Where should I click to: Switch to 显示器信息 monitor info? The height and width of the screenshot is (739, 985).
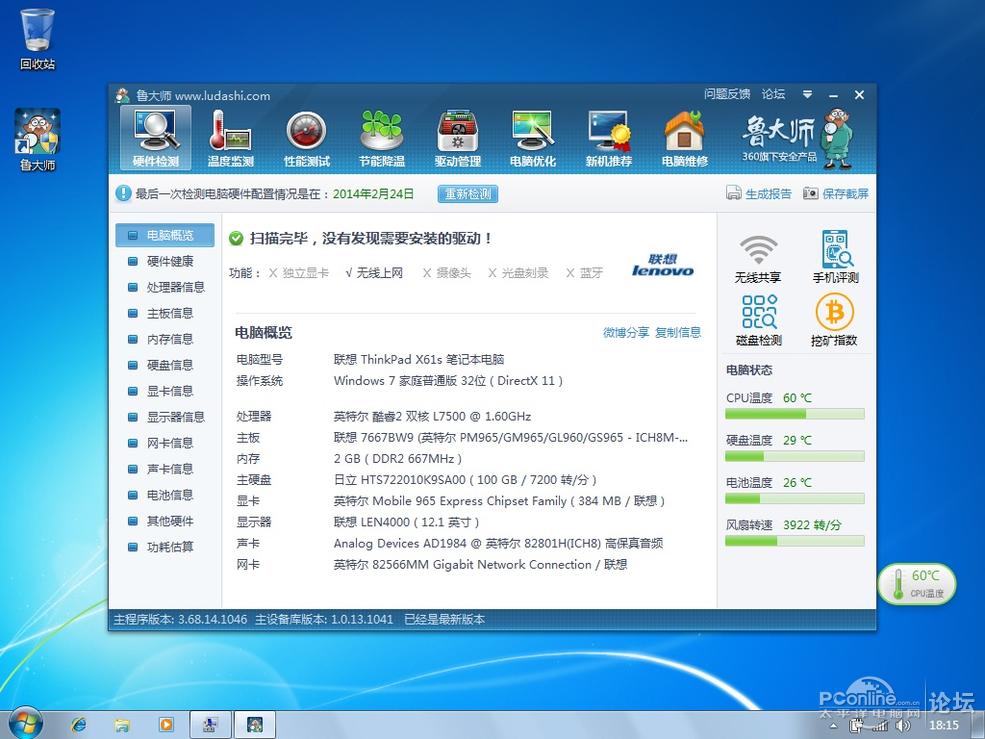pyautogui.click(x=165, y=417)
